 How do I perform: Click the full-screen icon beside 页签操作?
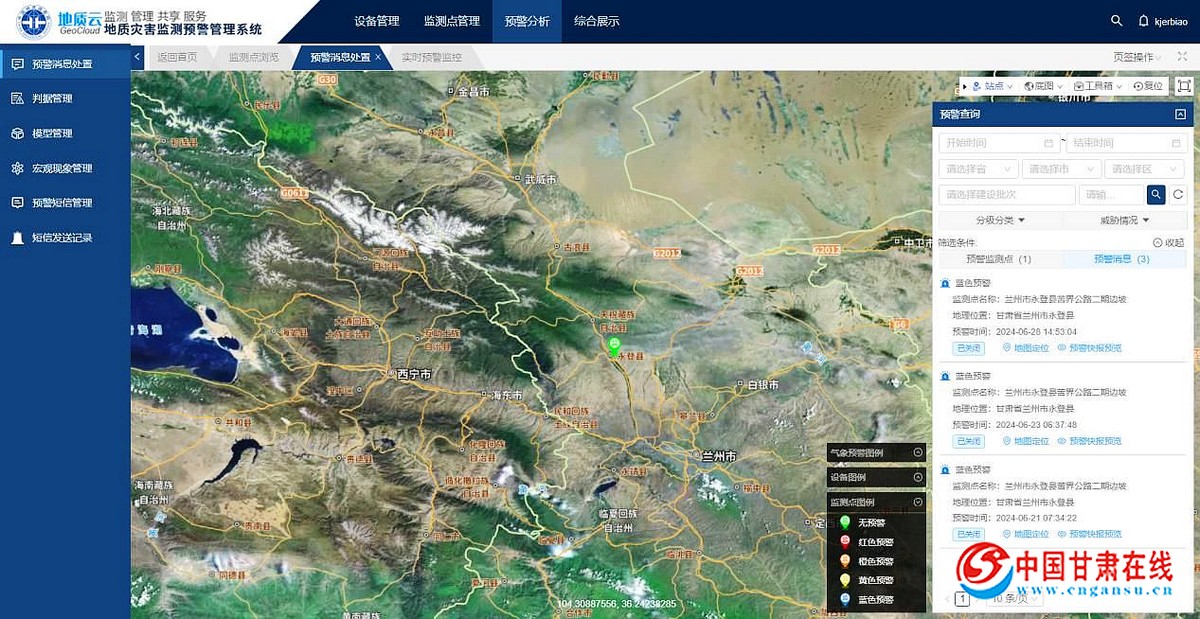[1182, 57]
